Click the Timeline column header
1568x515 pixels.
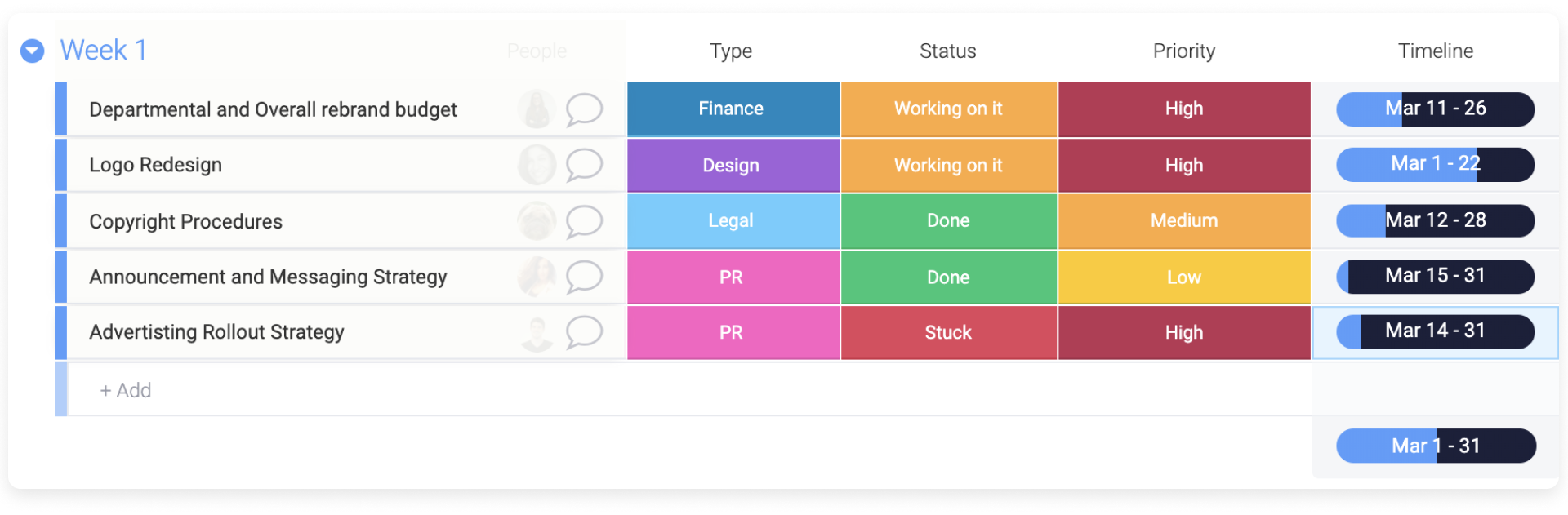[x=1436, y=51]
